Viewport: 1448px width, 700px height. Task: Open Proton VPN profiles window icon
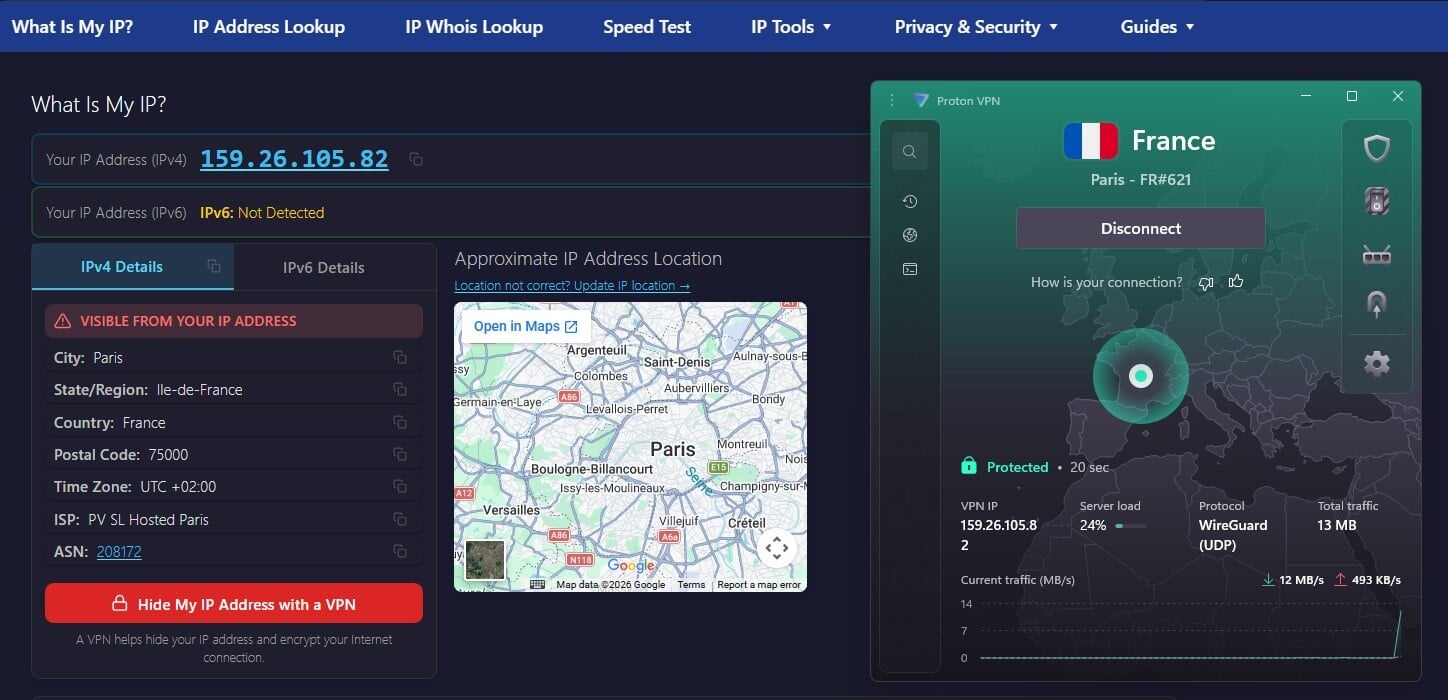(x=909, y=269)
